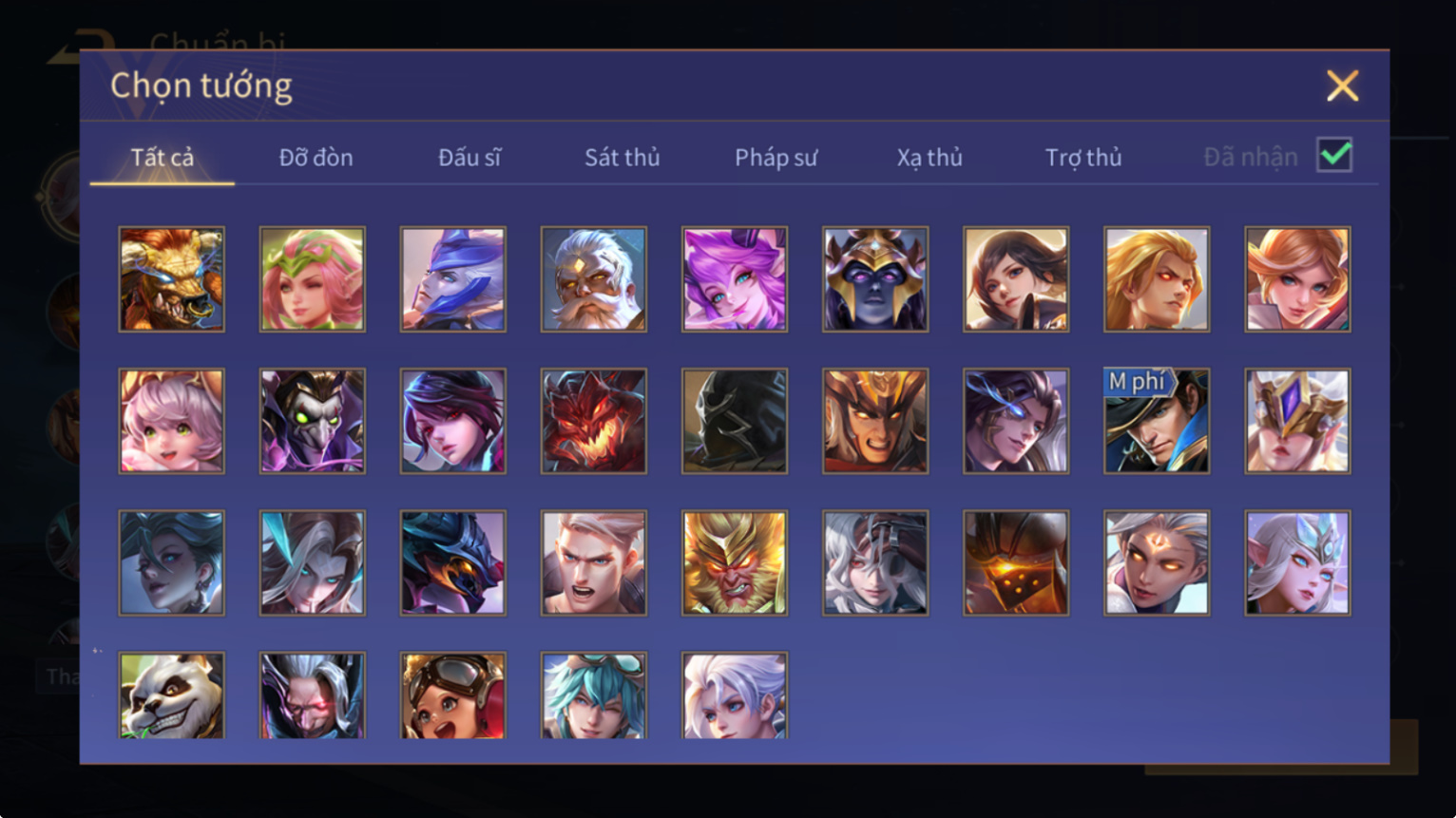The image size is (1456, 818).
Task: Pick the golden Monkey King hero portrait
Action: click(x=735, y=562)
